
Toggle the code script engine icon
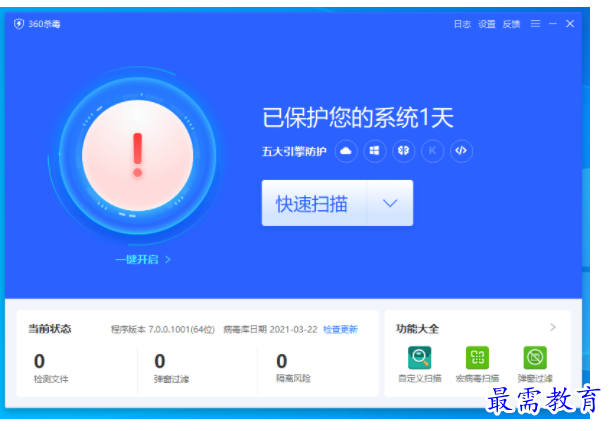461,151
